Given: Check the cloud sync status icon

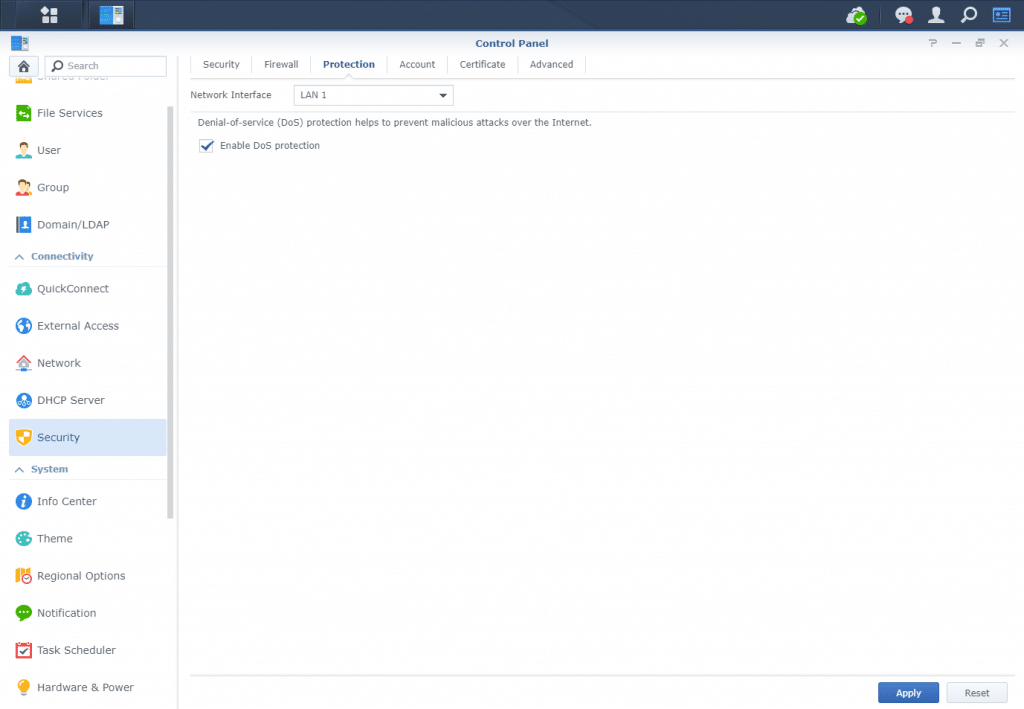Looking at the screenshot, I should click(x=856, y=15).
